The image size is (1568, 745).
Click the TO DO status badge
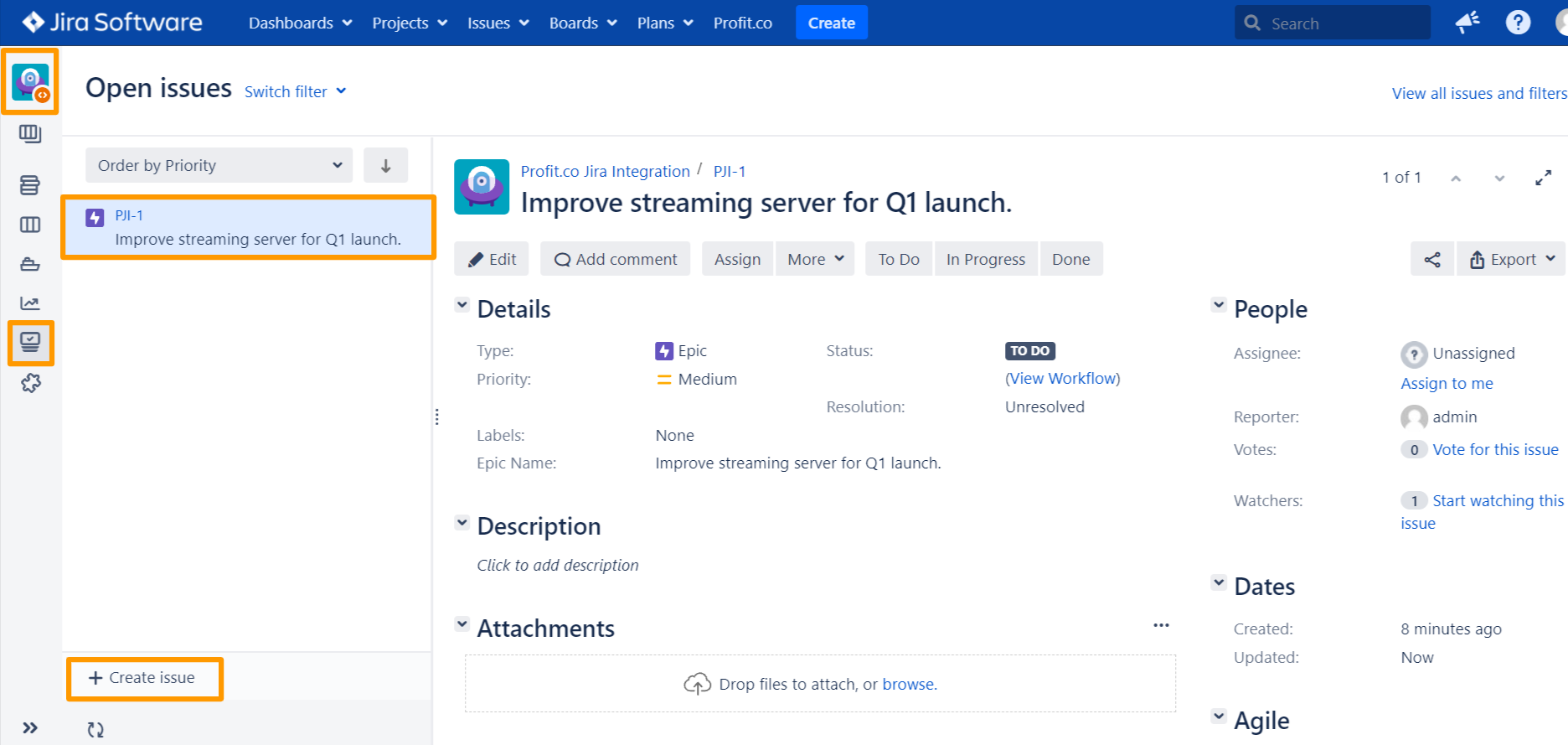(x=1029, y=351)
